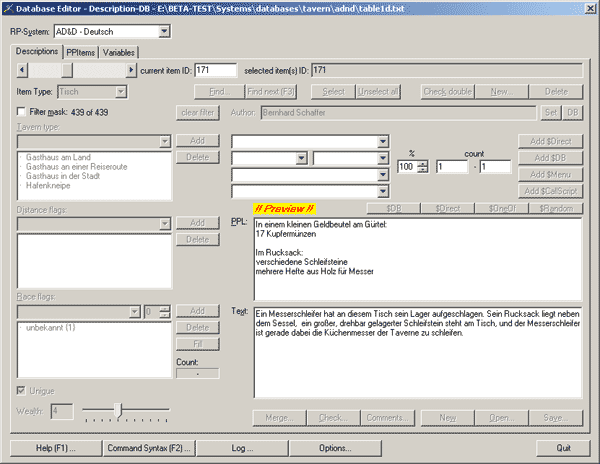Open the Item Type dropdown showing Tisch
Screen dimensions: 600x464
click(x=120, y=92)
